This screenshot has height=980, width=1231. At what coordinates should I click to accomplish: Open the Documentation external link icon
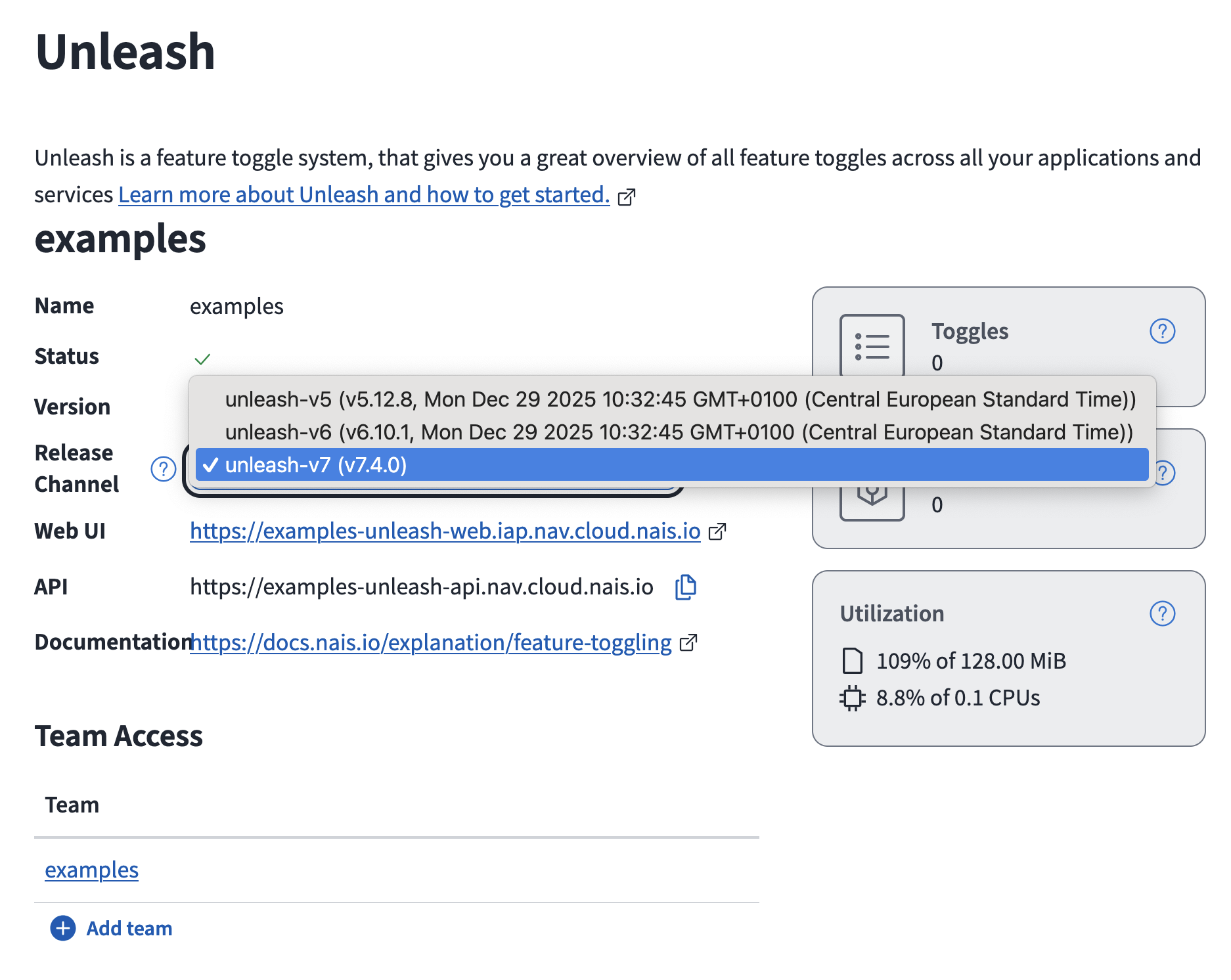click(x=688, y=643)
